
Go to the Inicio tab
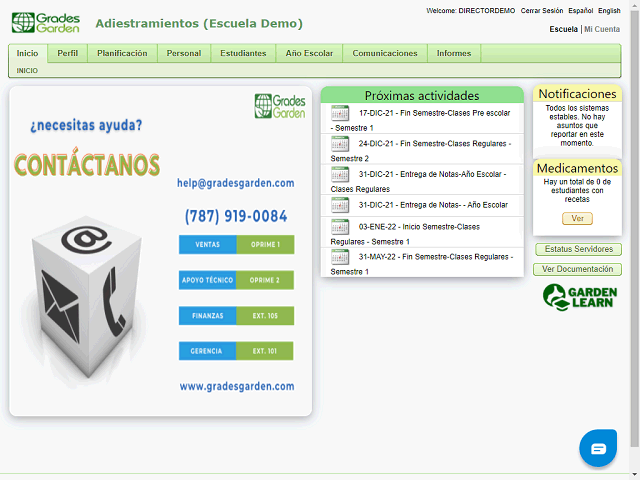click(27, 53)
